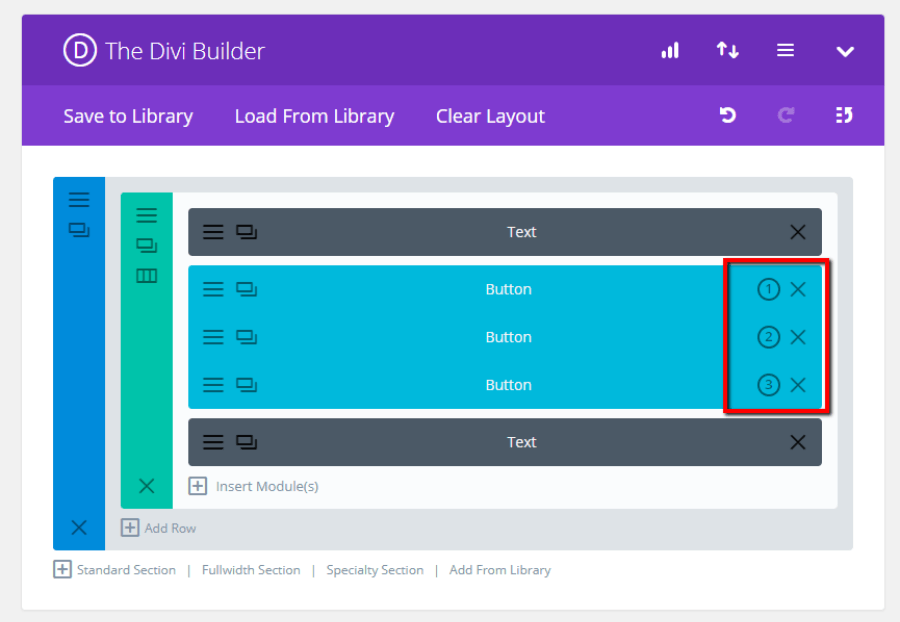Delete the second Button module with its X
This screenshot has width=900, height=622.
(x=798, y=337)
